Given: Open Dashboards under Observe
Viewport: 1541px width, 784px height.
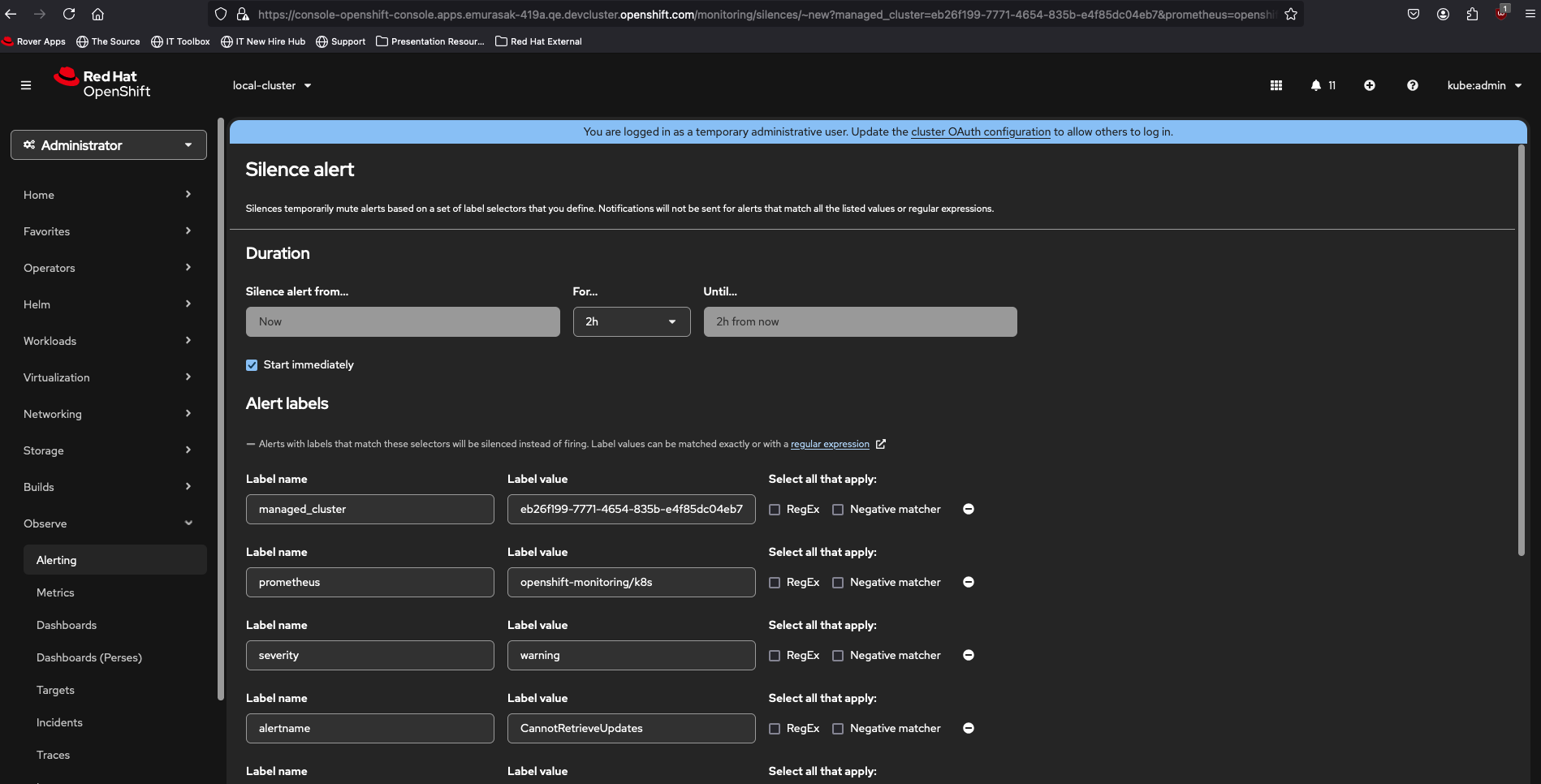Looking at the screenshot, I should pyautogui.click(x=115, y=625).
